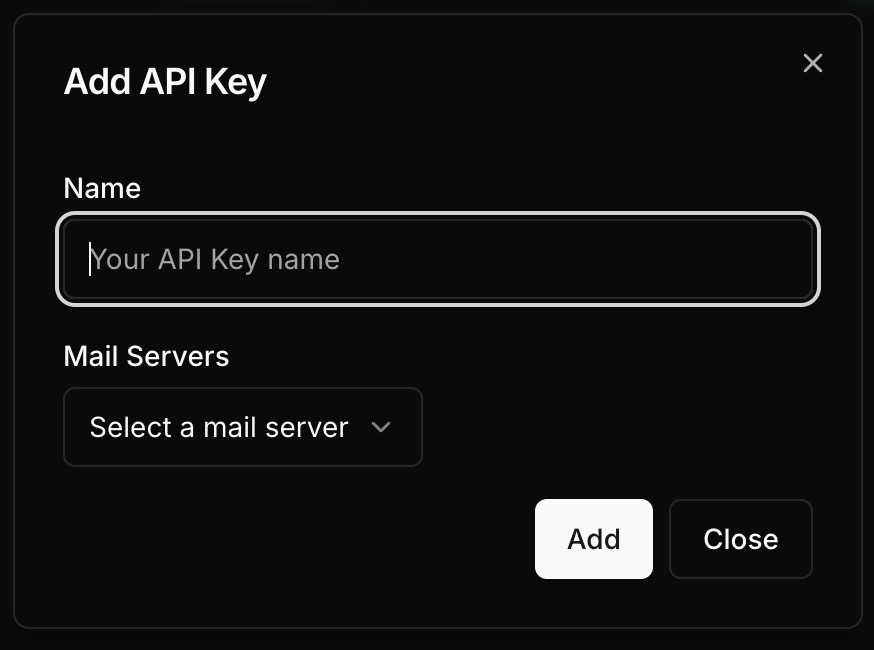Close the dialog with the X icon

tap(812, 63)
